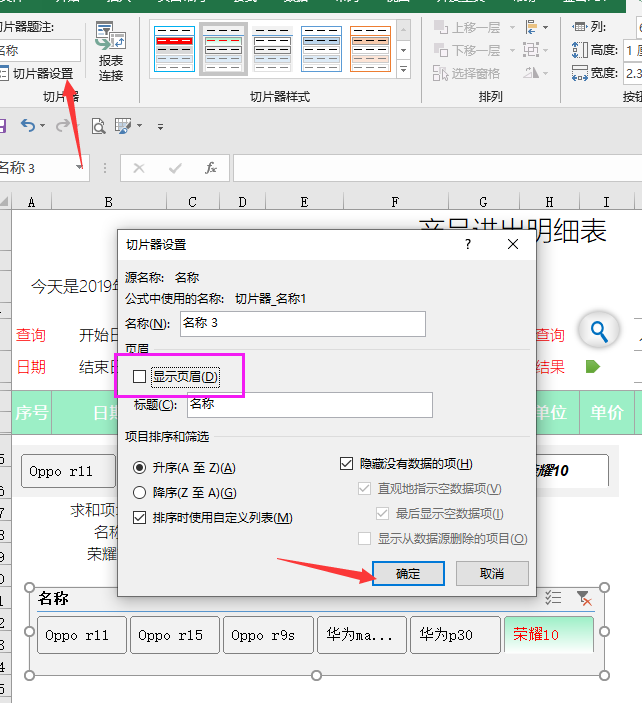Click the 单价 table header cell
Viewport: 642px width, 703px height.
607,412
